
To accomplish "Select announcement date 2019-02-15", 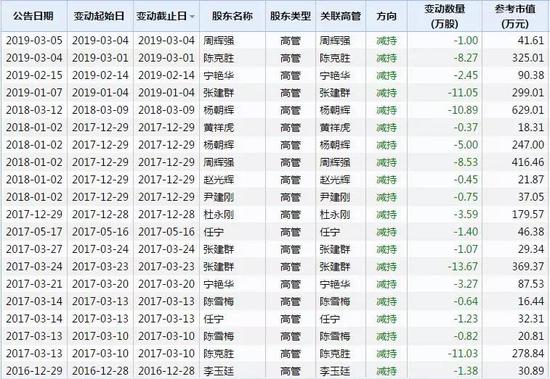I will pyautogui.click(x=34, y=75).
